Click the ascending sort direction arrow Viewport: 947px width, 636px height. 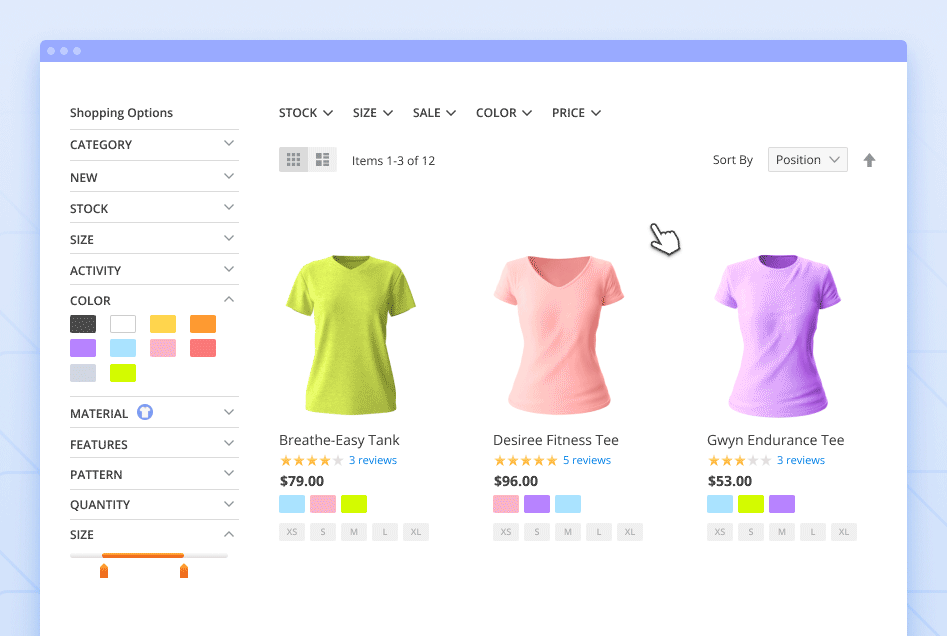tap(869, 159)
